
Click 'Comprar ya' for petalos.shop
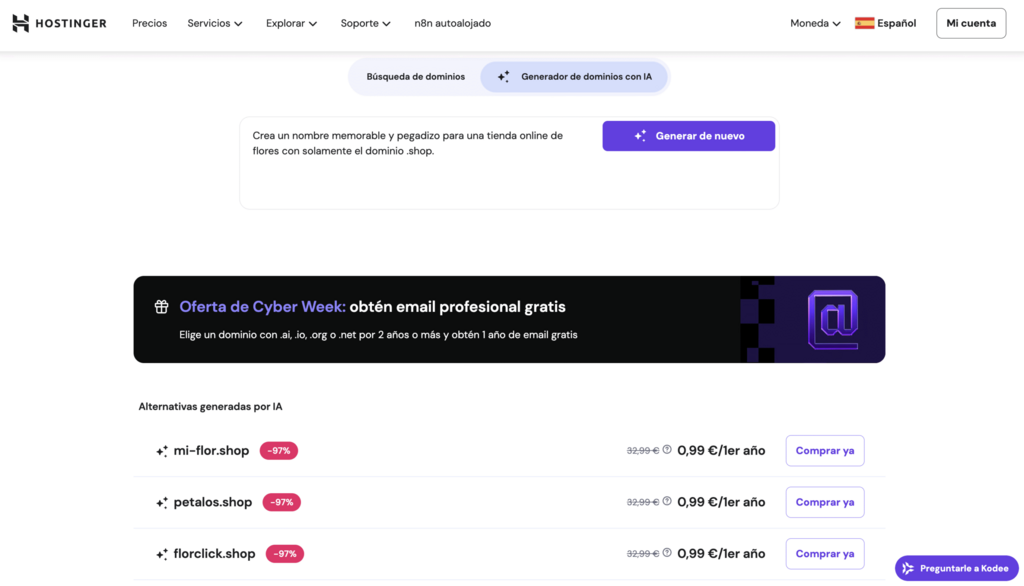tap(824, 501)
